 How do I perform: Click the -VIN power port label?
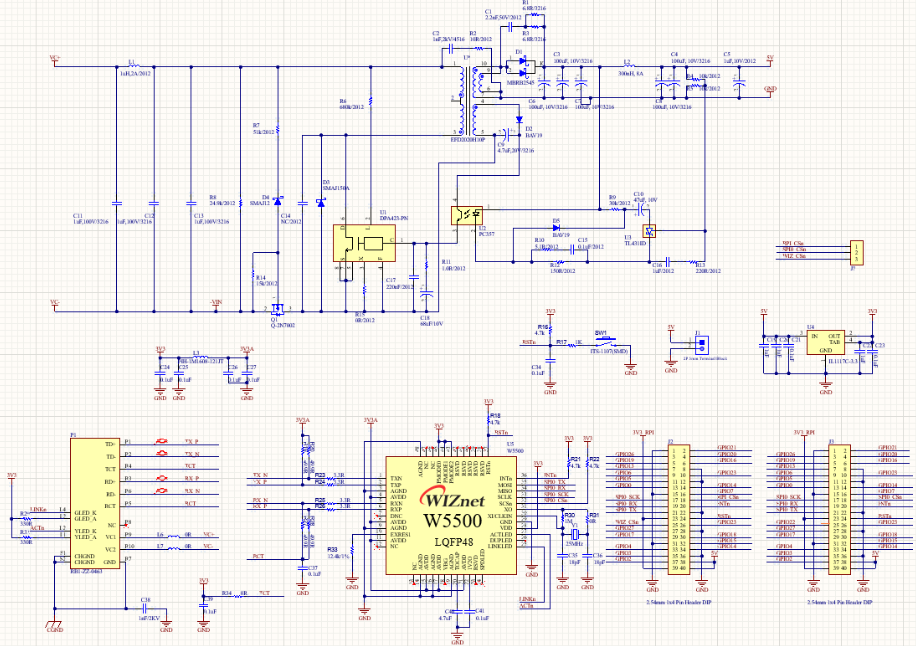coord(215,301)
